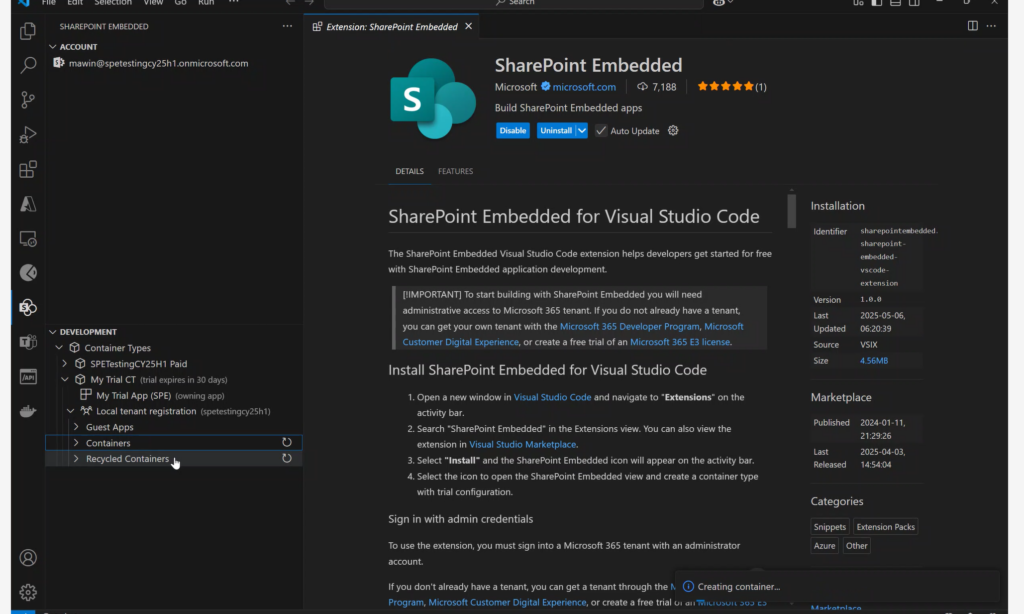Screen dimensions: 1024x614
Task: Collapse the Container Types node
Action: pos(59,347)
